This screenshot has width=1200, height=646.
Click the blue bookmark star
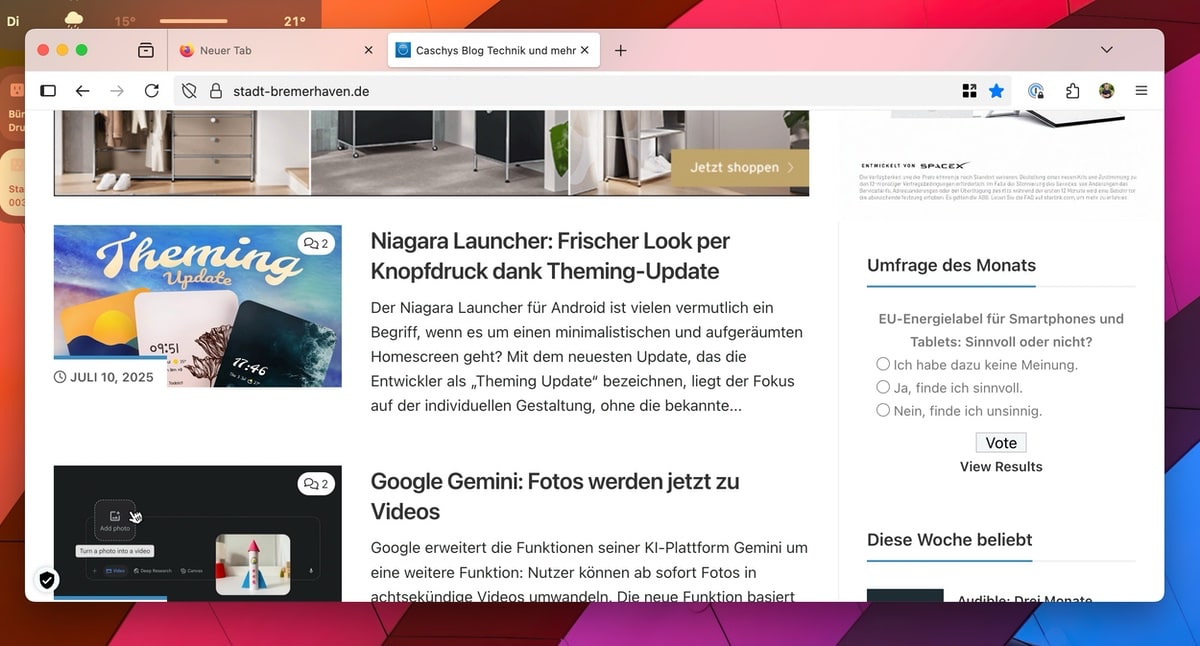(996, 91)
